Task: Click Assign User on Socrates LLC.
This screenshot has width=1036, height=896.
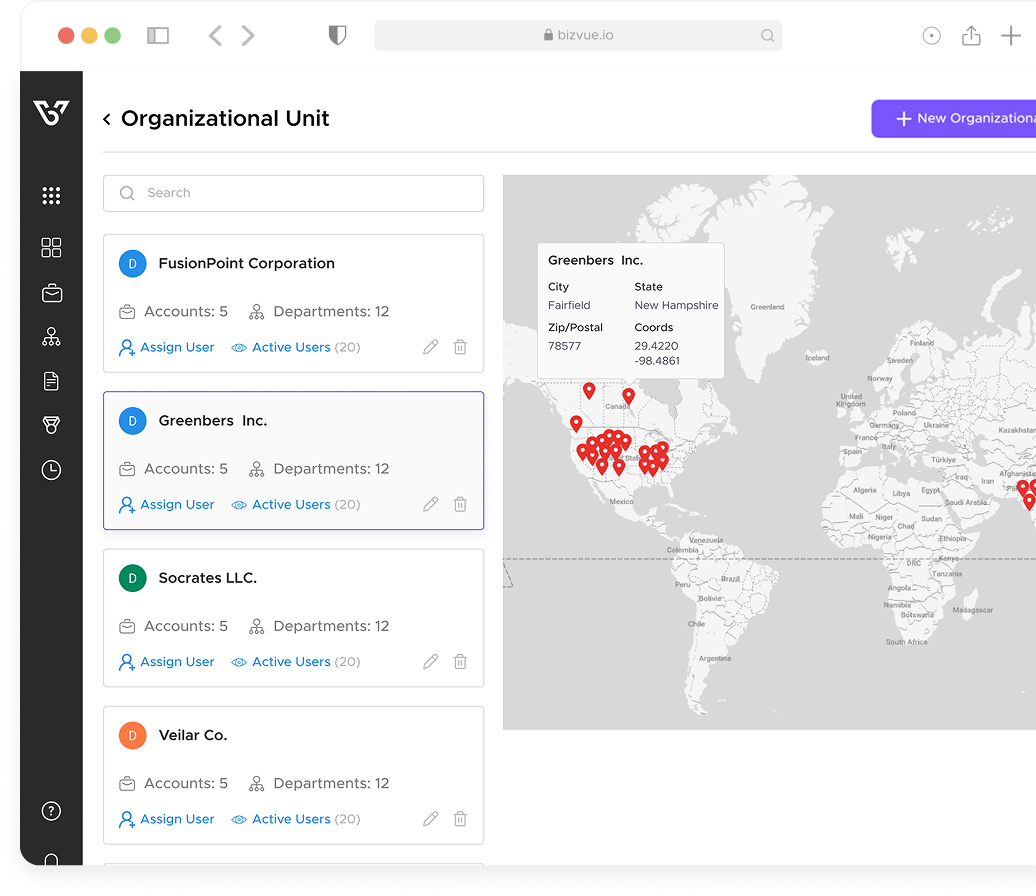Action: [x=167, y=661]
